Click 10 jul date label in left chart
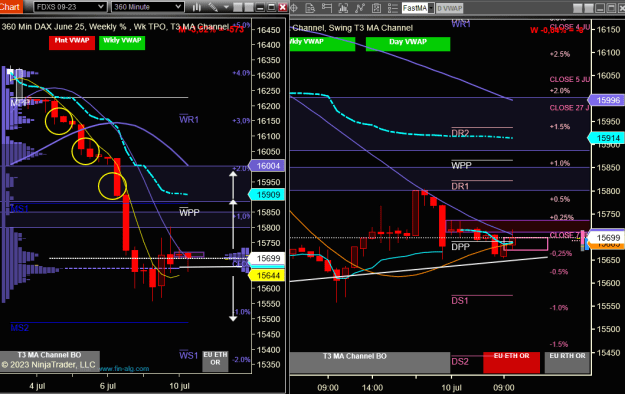Image resolution: width=625 pixels, height=394 pixels. (x=179, y=386)
